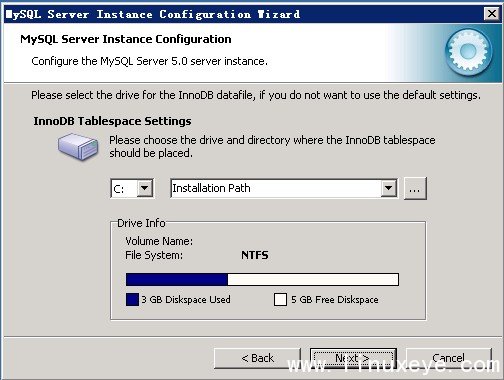
Task: Expand the Installation Path combo box
Action: point(388,188)
